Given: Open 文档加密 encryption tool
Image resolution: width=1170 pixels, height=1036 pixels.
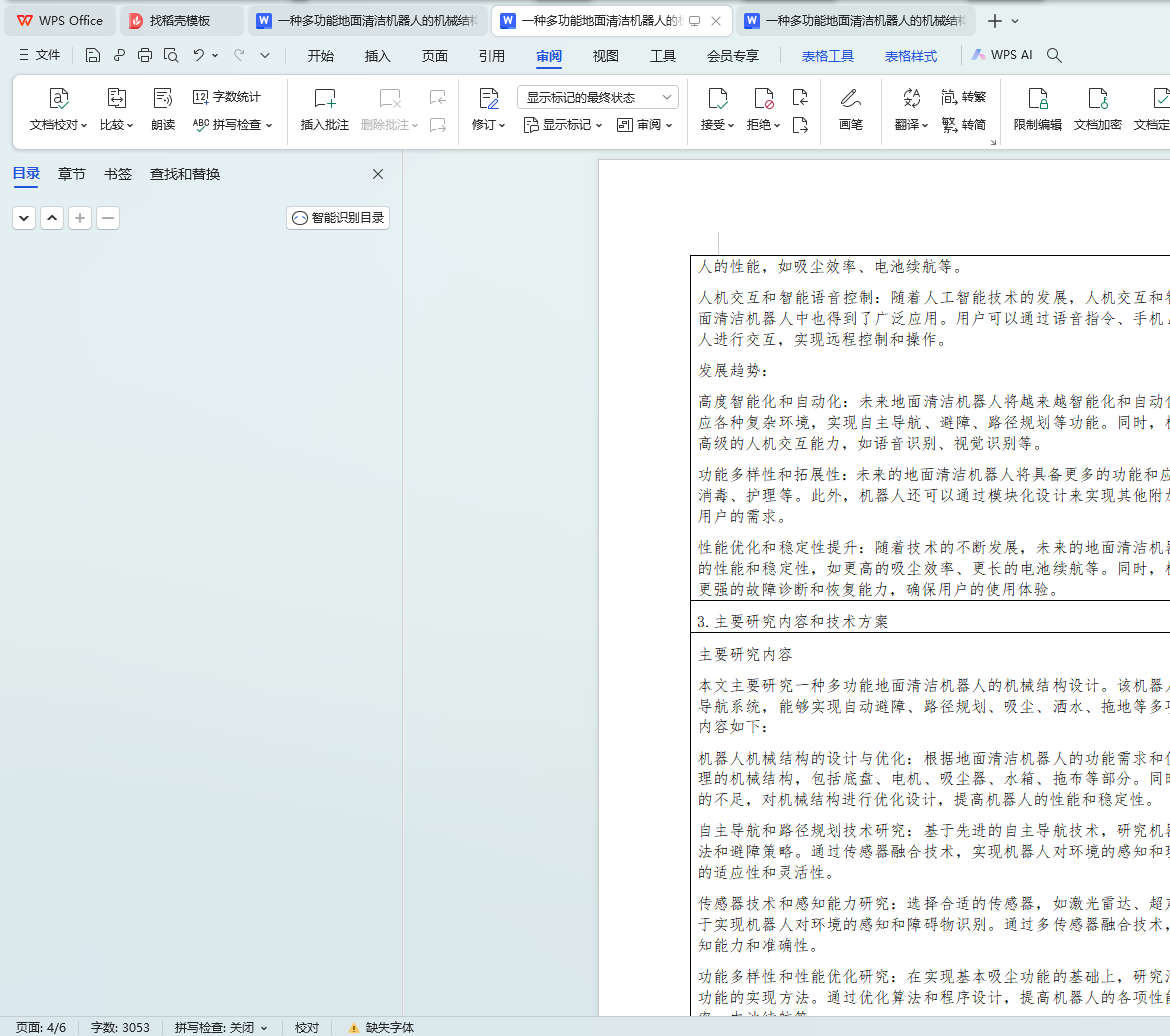Looking at the screenshot, I should point(1098,109).
